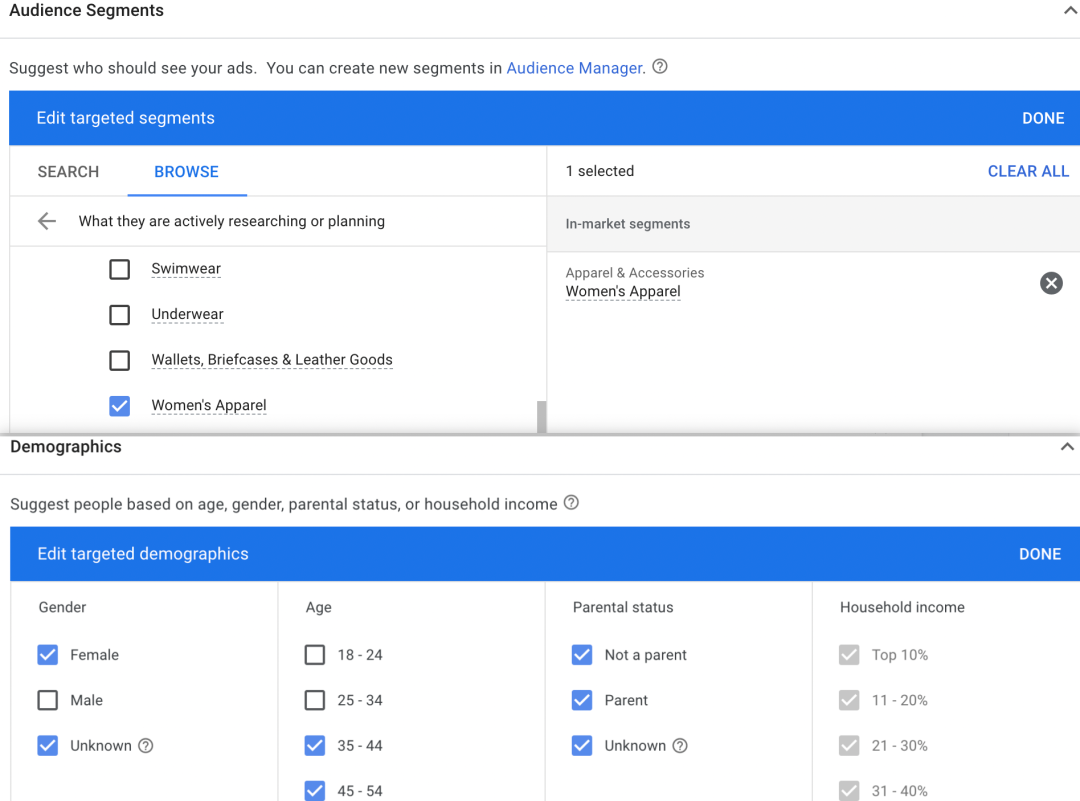Click the segment list scrollbar

(541, 416)
